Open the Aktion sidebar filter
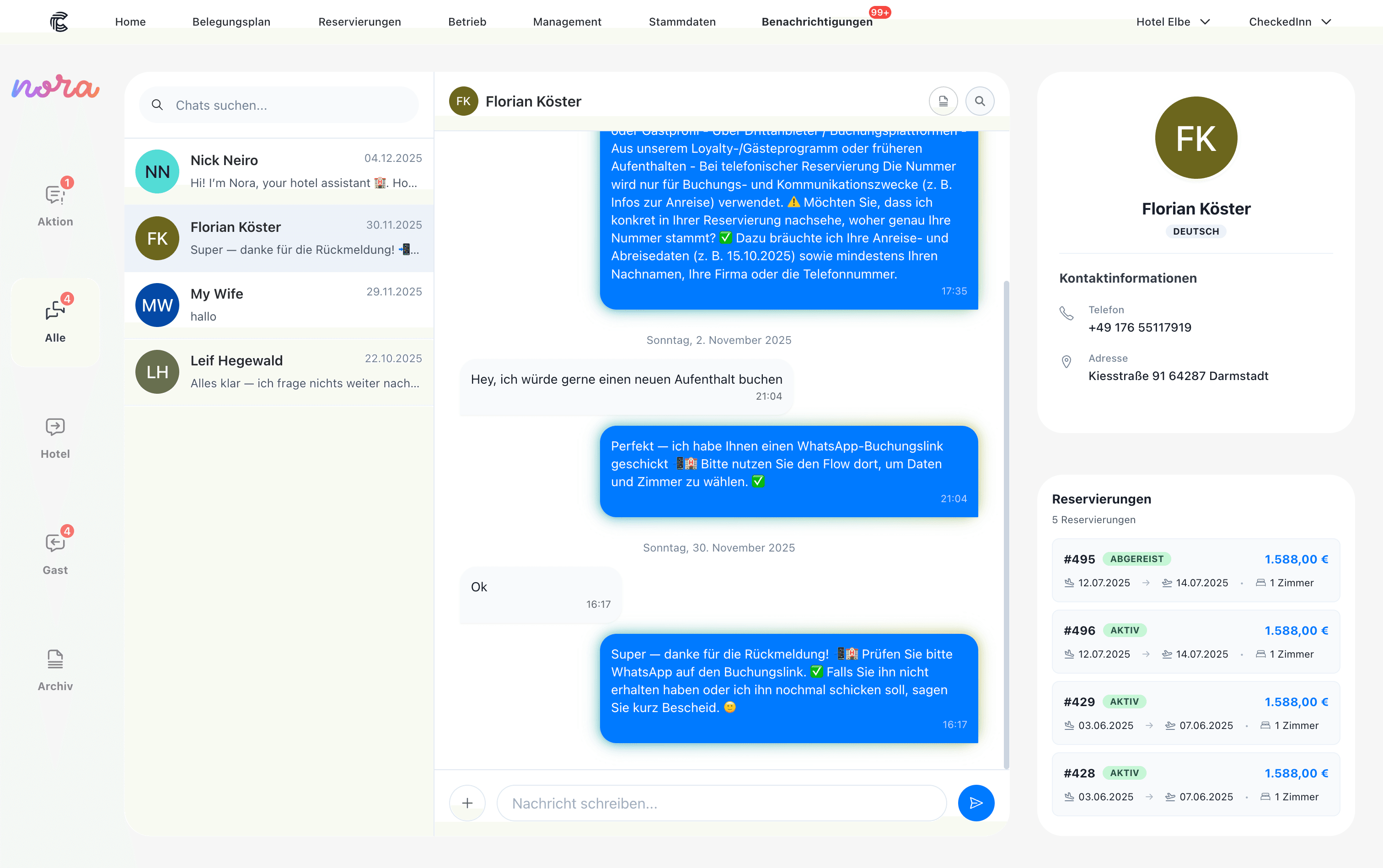The height and width of the screenshot is (868, 1383). (x=55, y=204)
